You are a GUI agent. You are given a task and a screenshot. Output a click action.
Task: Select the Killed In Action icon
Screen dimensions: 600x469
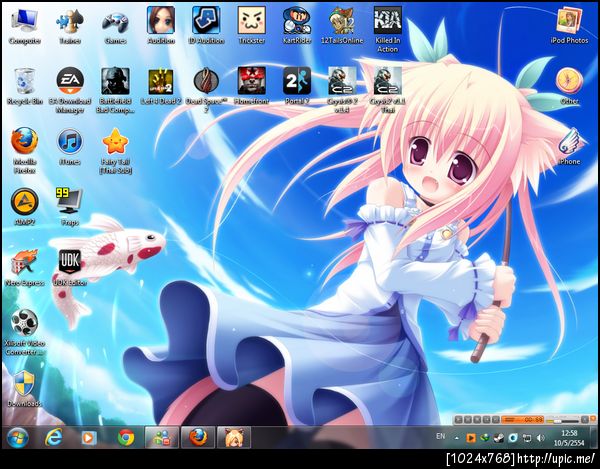click(x=388, y=30)
